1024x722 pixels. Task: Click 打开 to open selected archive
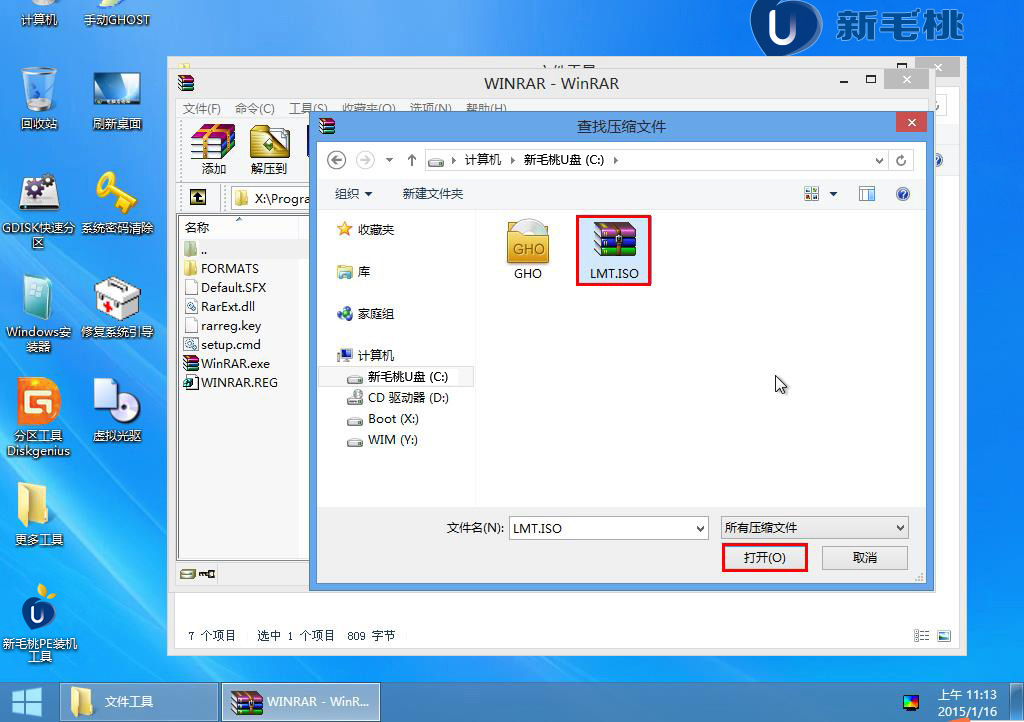[x=765, y=557]
